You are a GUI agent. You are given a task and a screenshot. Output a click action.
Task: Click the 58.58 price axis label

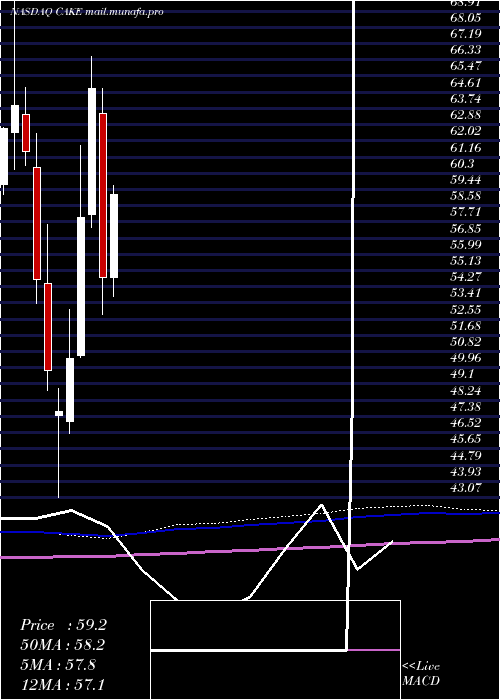(466, 196)
